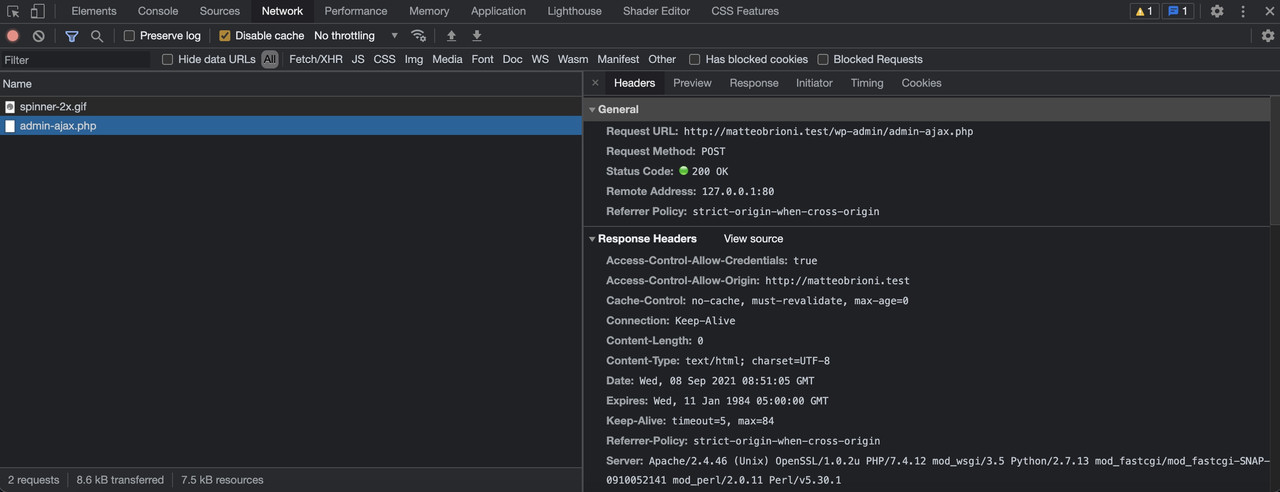Toggle the device toolbar icon
Screen dimensions: 1280x492
point(37,11)
